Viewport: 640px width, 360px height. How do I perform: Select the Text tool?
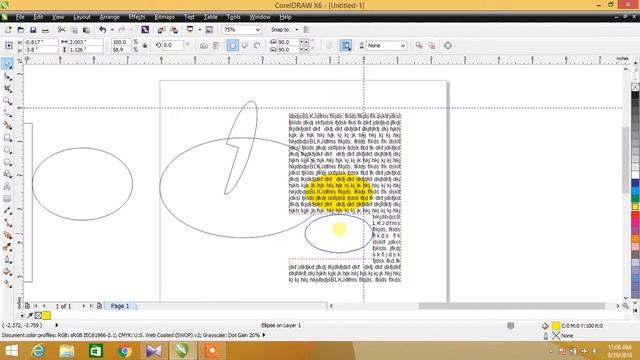[7, 187]
